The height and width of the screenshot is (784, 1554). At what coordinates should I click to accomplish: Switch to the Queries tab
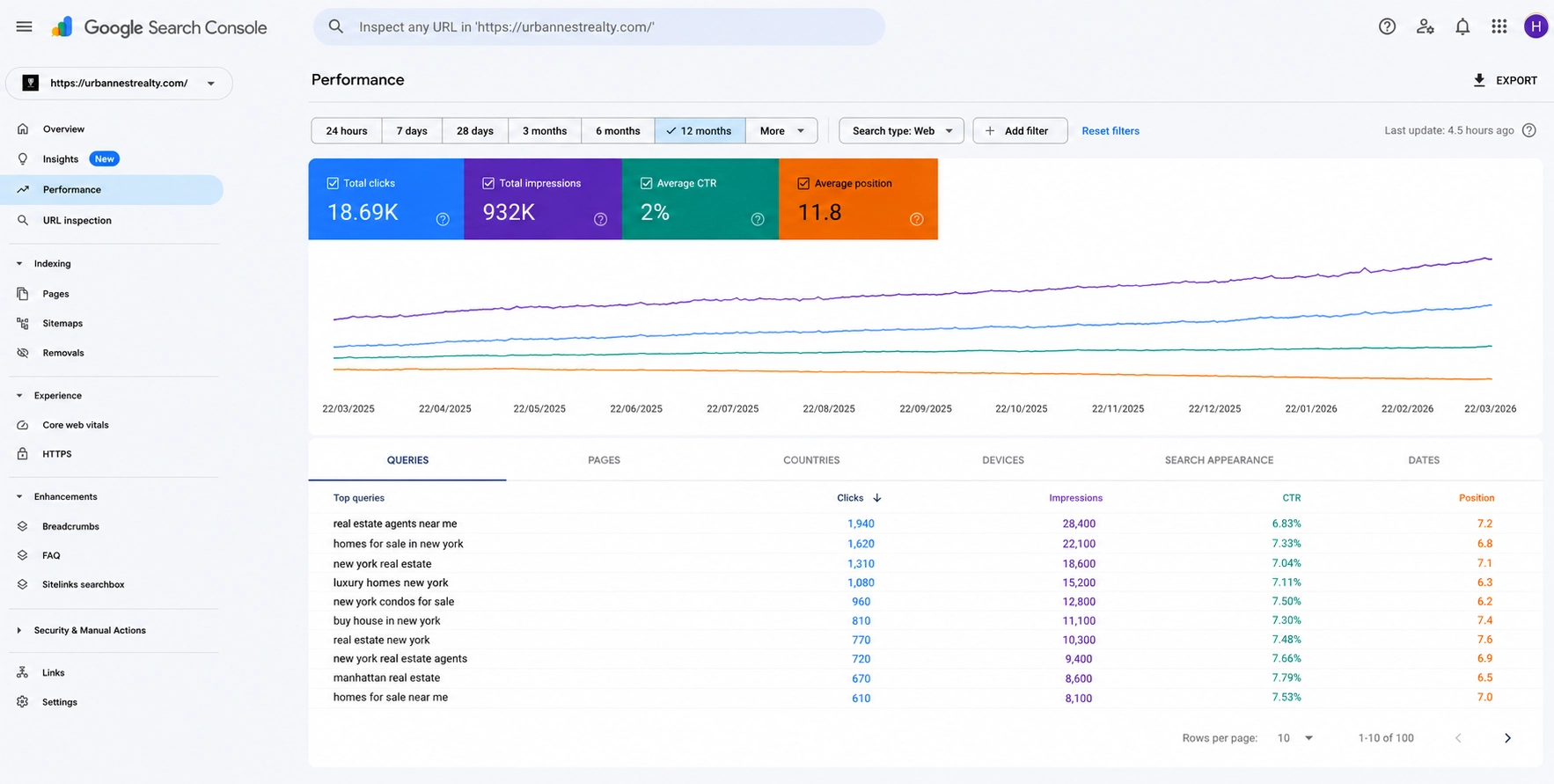407,460
